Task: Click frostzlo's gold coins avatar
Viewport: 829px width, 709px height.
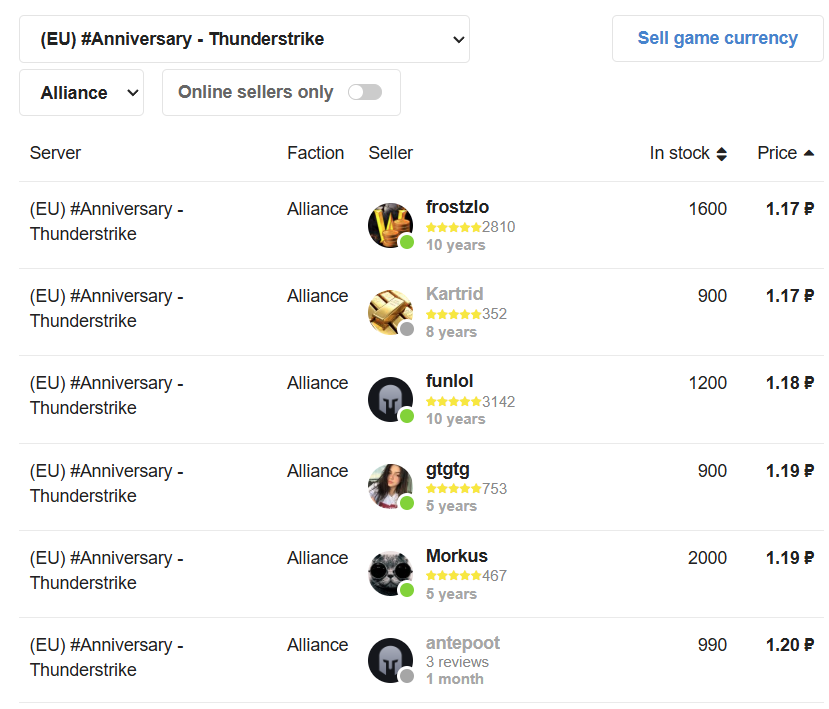Action: [x=390, y=225]
